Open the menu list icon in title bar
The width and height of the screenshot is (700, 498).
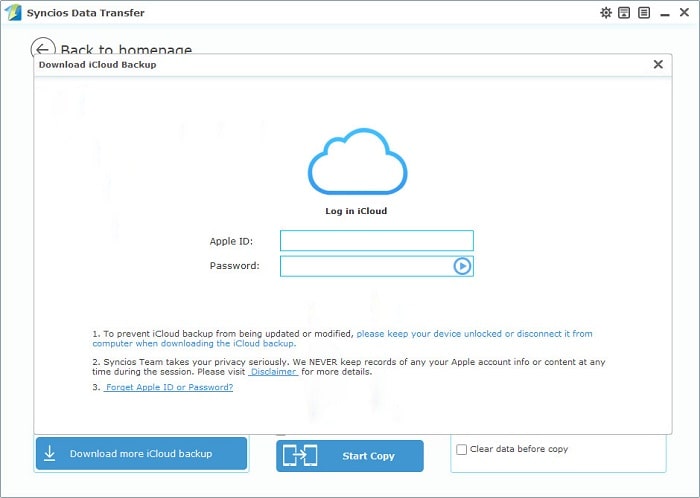tap(644, 12)
